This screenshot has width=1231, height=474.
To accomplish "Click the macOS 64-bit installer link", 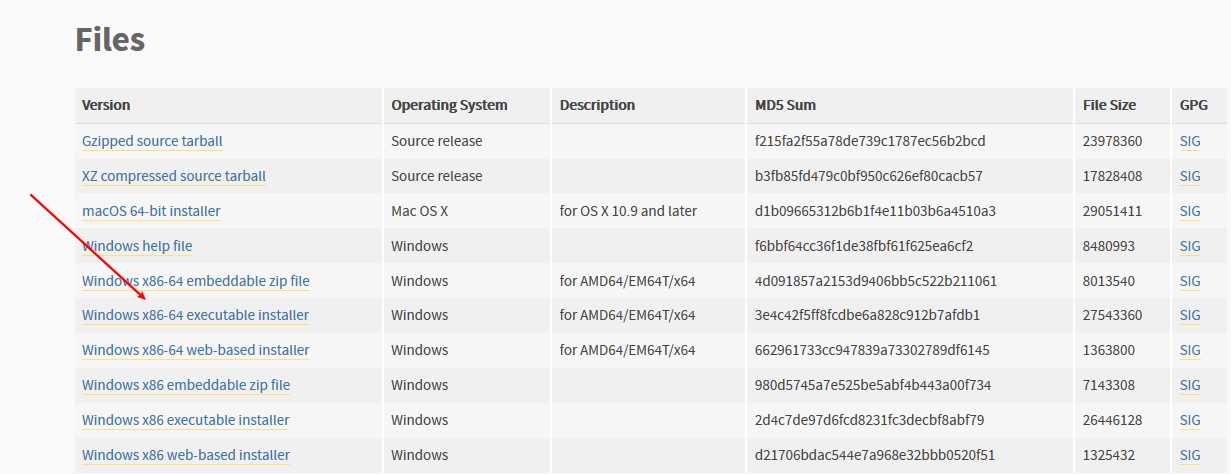I will (x=151, y=211).
